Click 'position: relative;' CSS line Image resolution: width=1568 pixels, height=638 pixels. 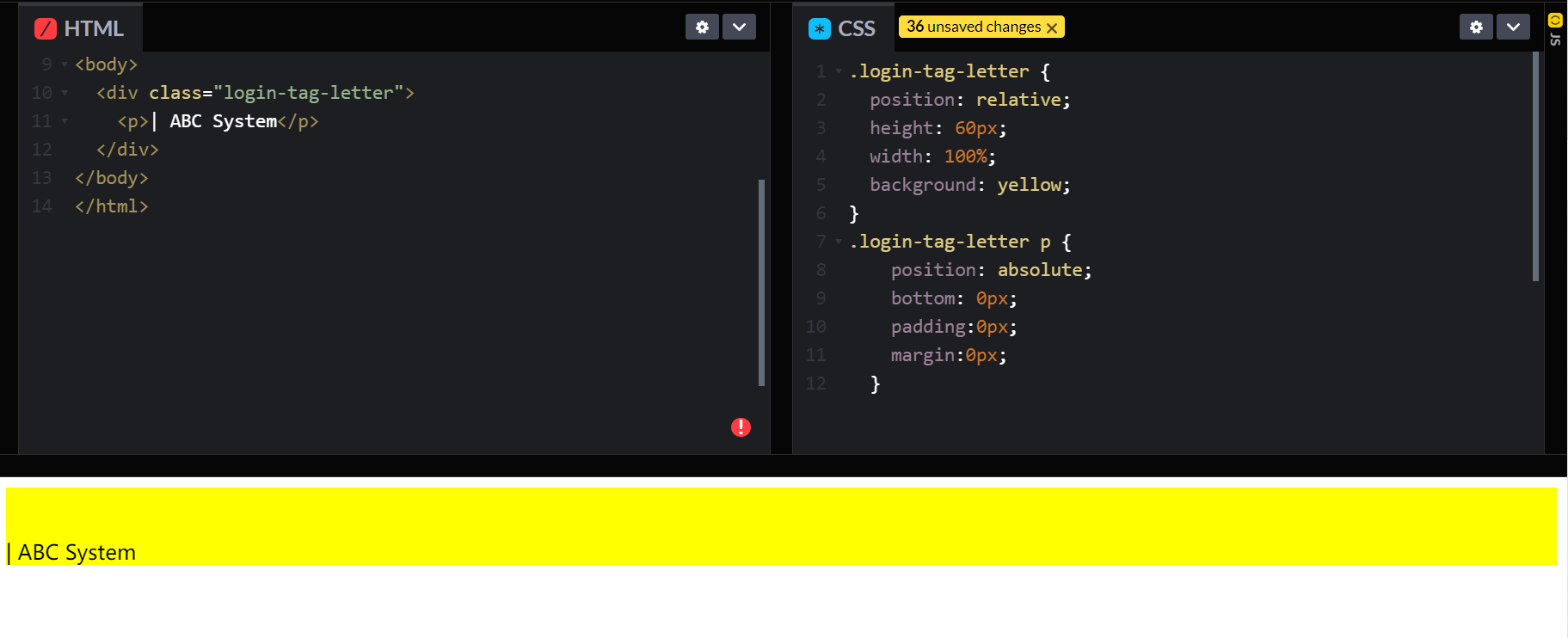coord(970,100)
